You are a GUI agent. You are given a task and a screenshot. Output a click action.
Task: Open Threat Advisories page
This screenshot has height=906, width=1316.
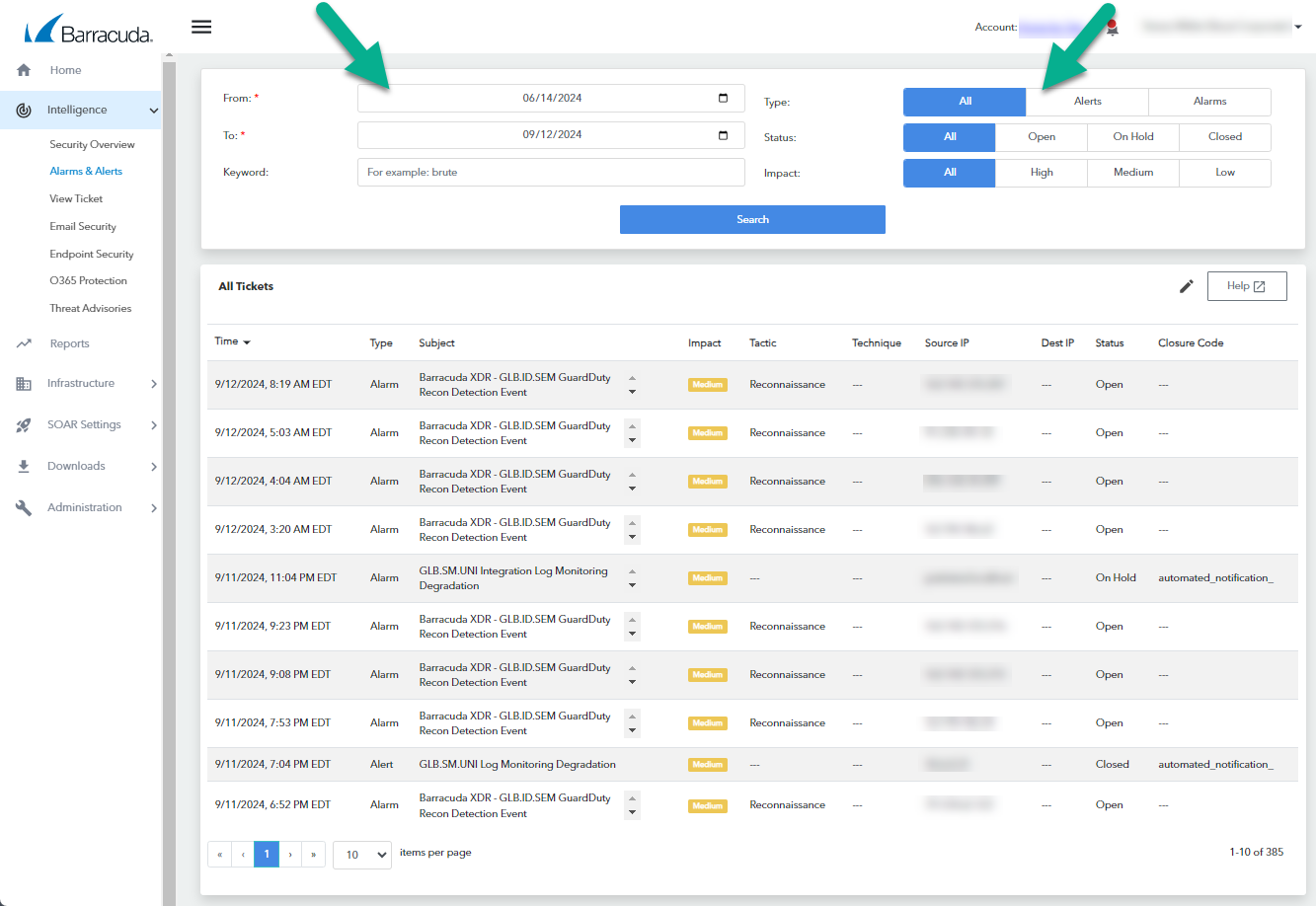(x=90, y=309)
